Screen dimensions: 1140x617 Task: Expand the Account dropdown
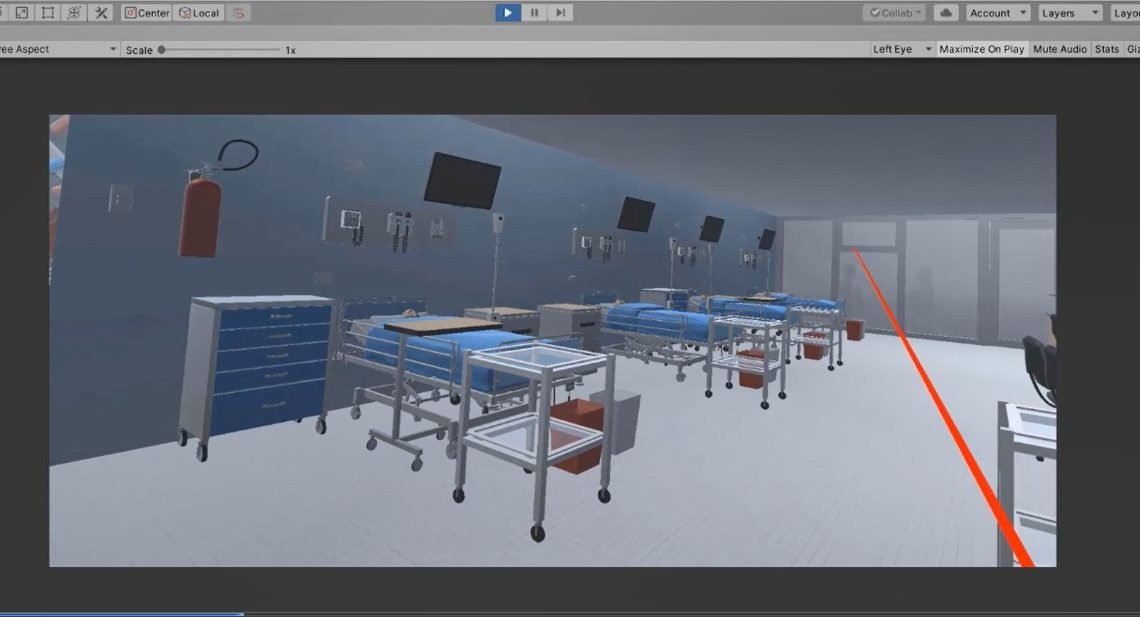click(x=997, y=13)
